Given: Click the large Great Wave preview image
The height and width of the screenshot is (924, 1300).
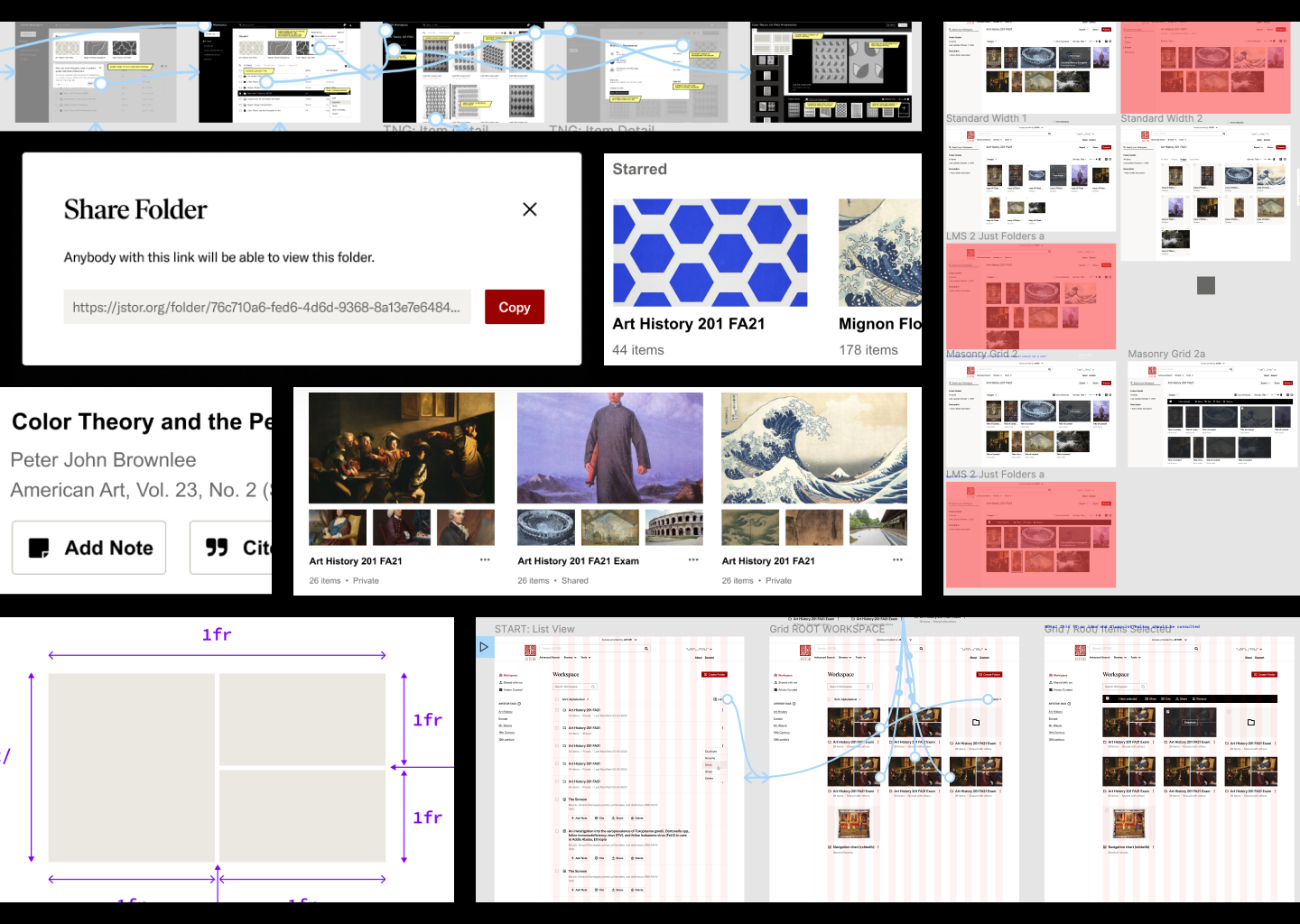Looking at the screenshot, I should 814,448.
